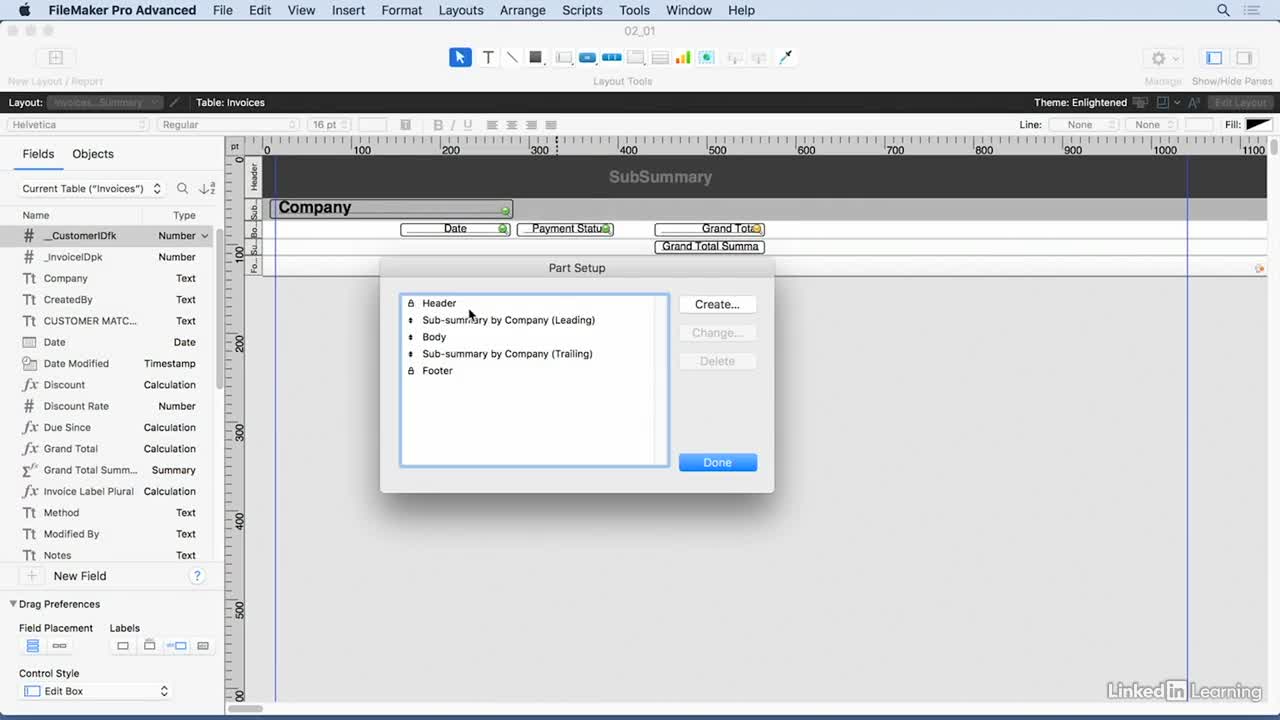
Task: Toggle Underline text formatting
Action: pos(467,125)
